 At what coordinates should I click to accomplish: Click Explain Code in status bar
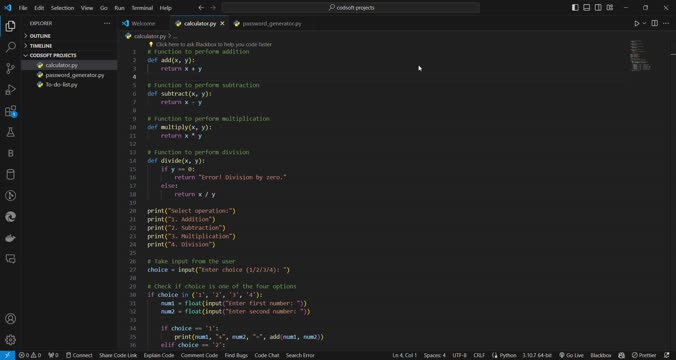159,355
